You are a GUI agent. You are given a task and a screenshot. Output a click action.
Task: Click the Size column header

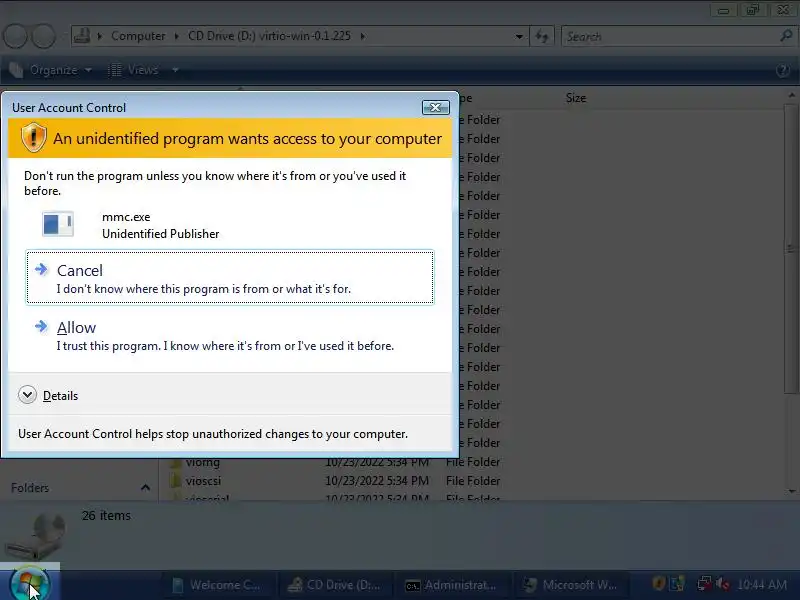point(576,98)
